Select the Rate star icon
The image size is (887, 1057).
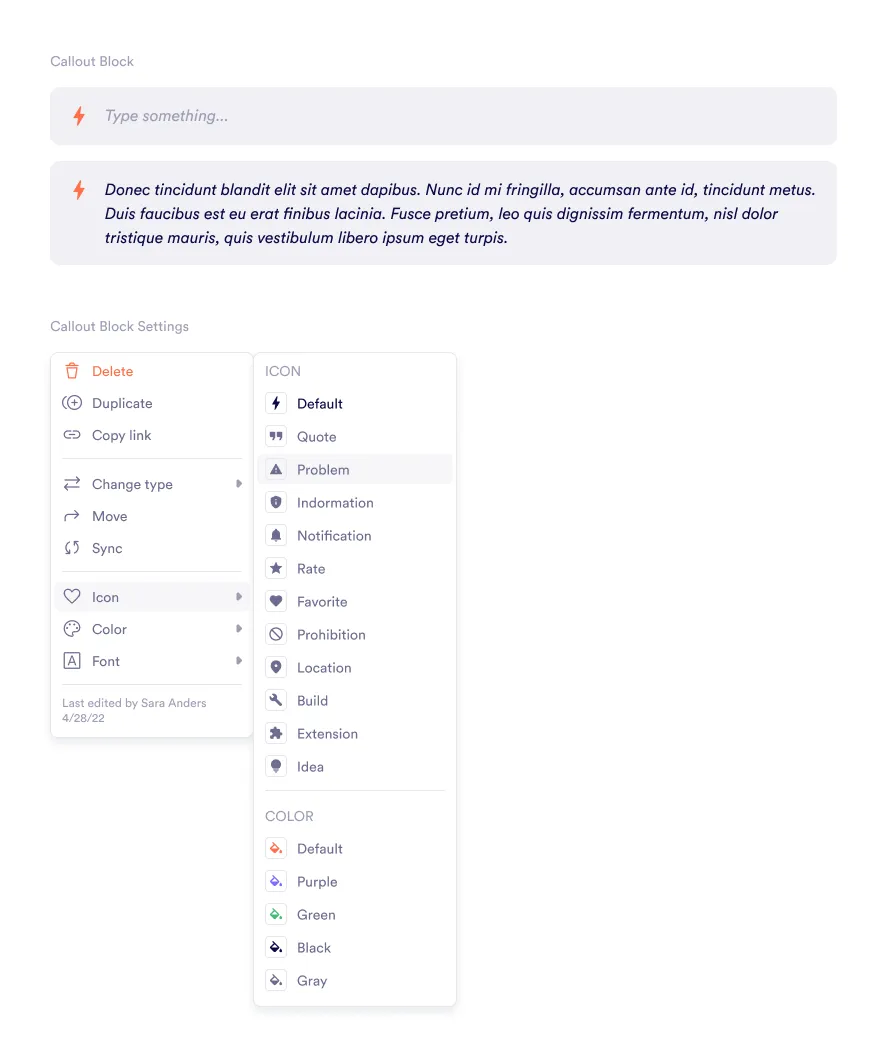click(276, 569)
